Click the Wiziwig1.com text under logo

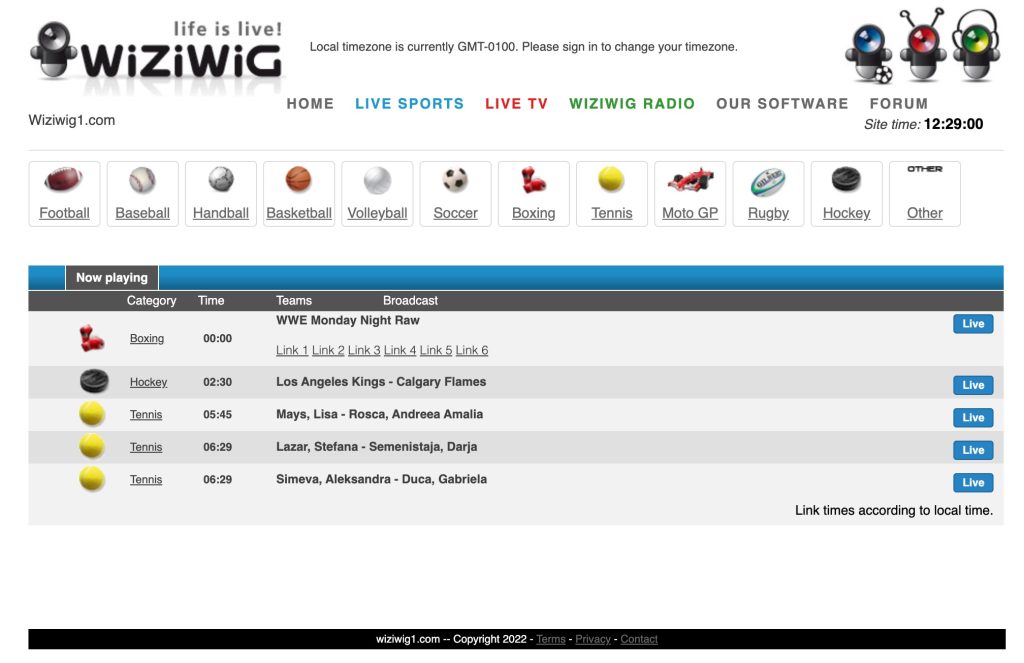click(72, 120)
